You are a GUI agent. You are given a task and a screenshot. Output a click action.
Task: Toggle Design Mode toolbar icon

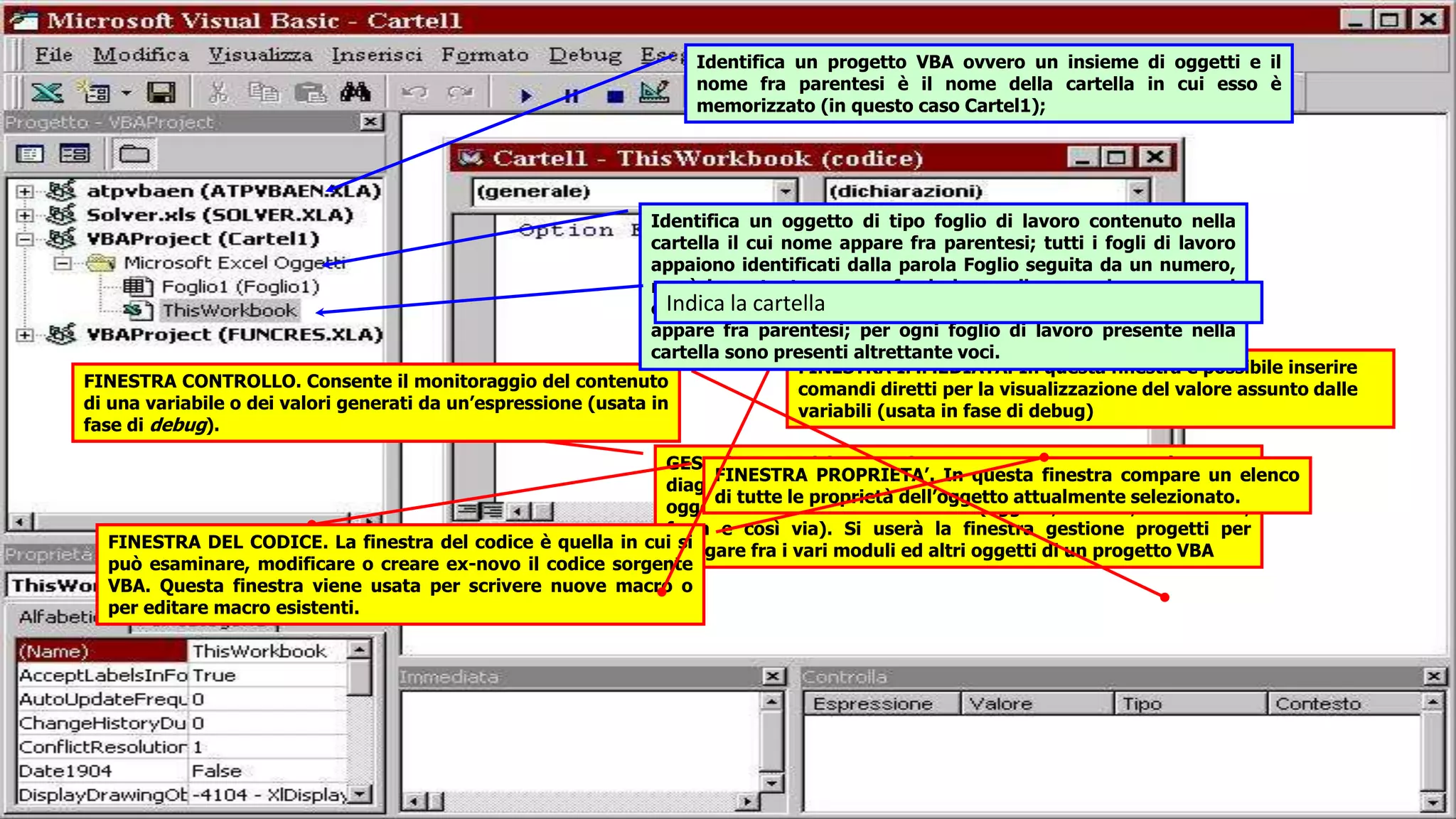click(654, 92)
